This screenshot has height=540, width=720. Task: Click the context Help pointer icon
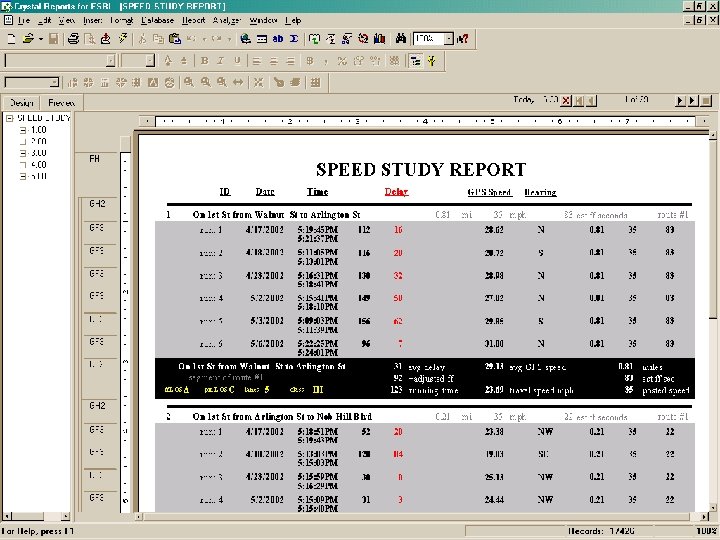463,39
